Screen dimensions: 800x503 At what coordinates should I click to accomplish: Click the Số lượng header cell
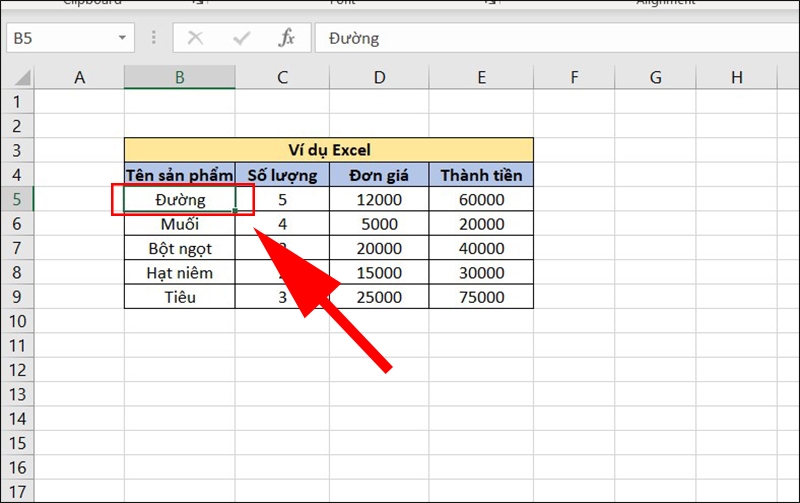click(282, 175)
